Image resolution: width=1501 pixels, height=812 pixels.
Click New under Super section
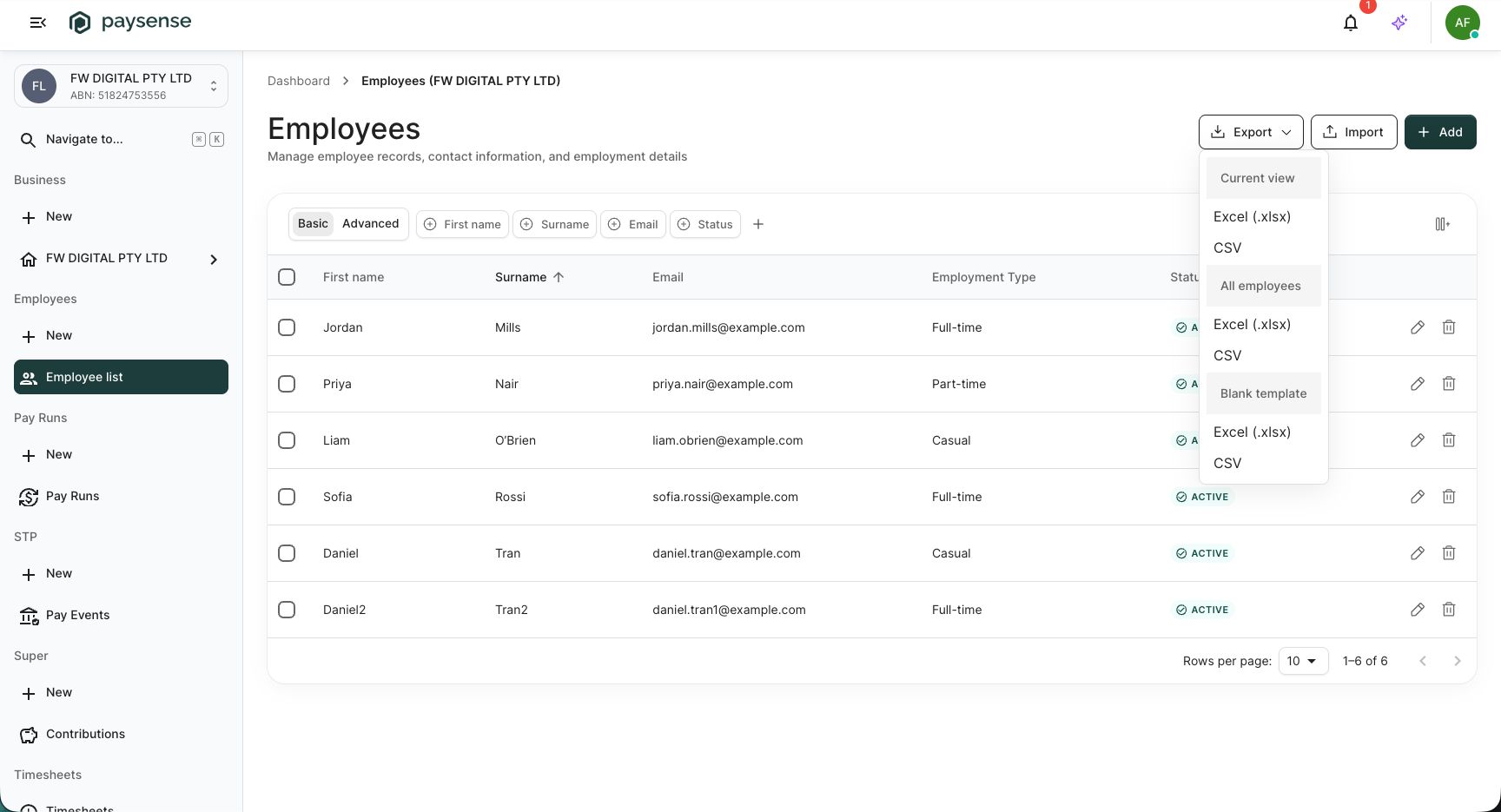click(121, 692)
